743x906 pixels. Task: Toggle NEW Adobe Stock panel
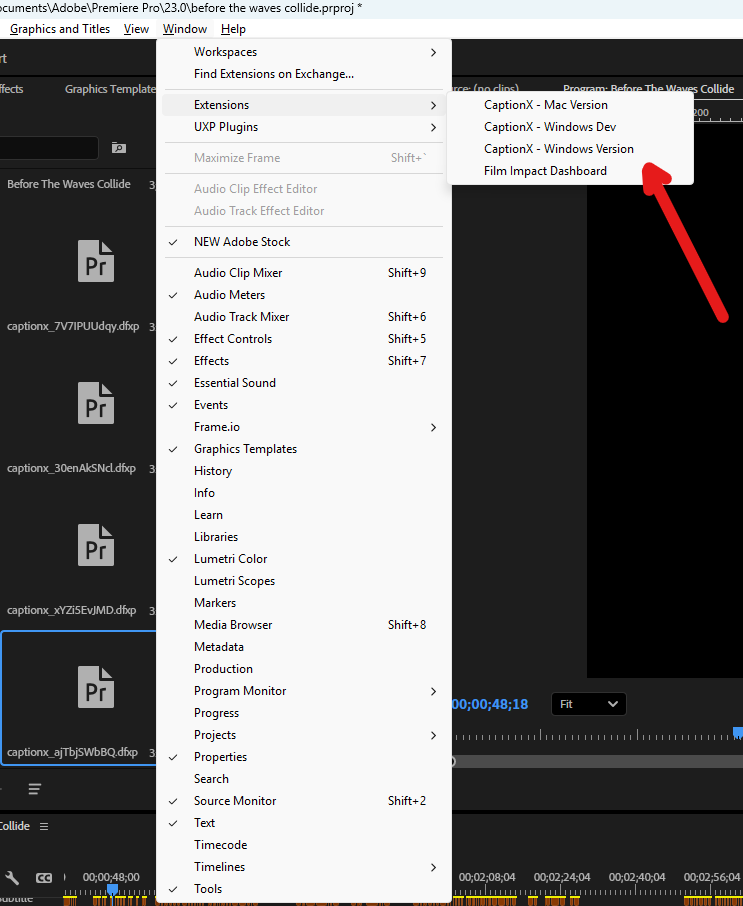pos(303,242)
